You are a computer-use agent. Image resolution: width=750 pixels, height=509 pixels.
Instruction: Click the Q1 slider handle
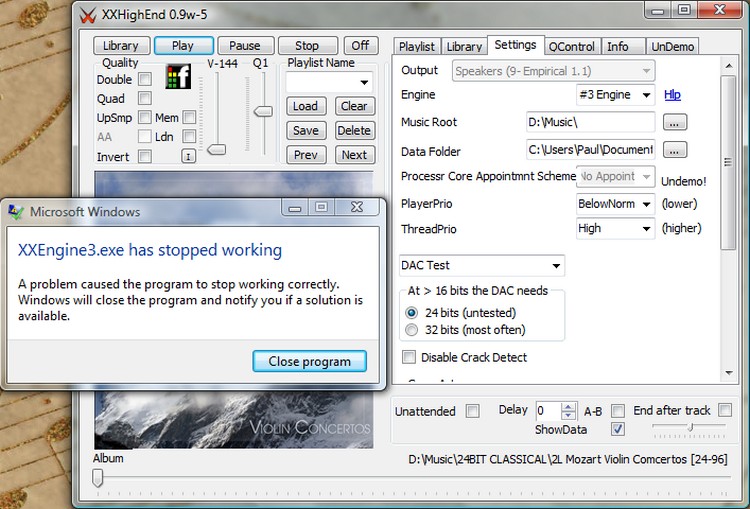[x=263, y=111]
